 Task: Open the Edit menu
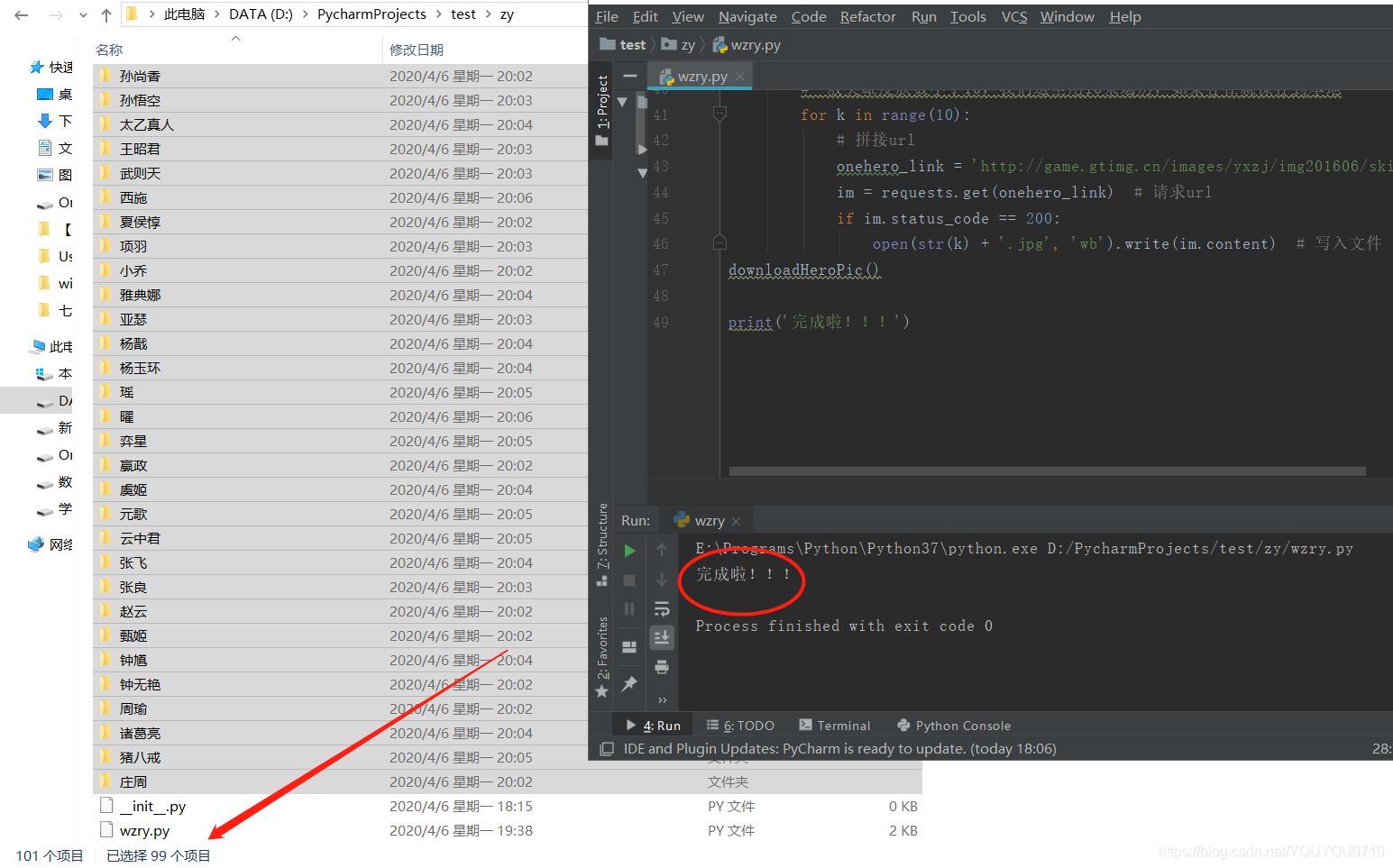pyautogui.click(x=645, y=16)
